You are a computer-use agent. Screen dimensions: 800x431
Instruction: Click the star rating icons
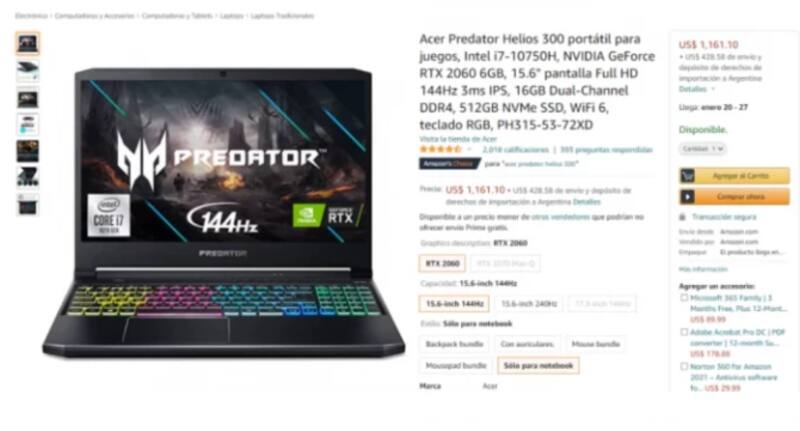coord(440,149)
